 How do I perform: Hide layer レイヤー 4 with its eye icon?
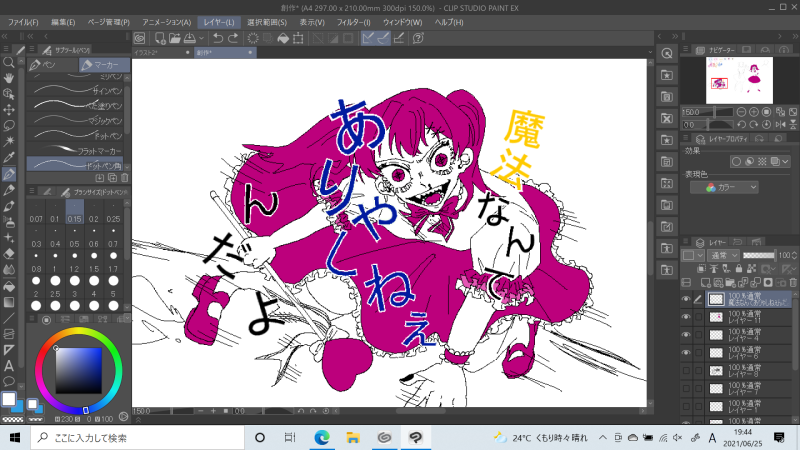tap(686, 335)
